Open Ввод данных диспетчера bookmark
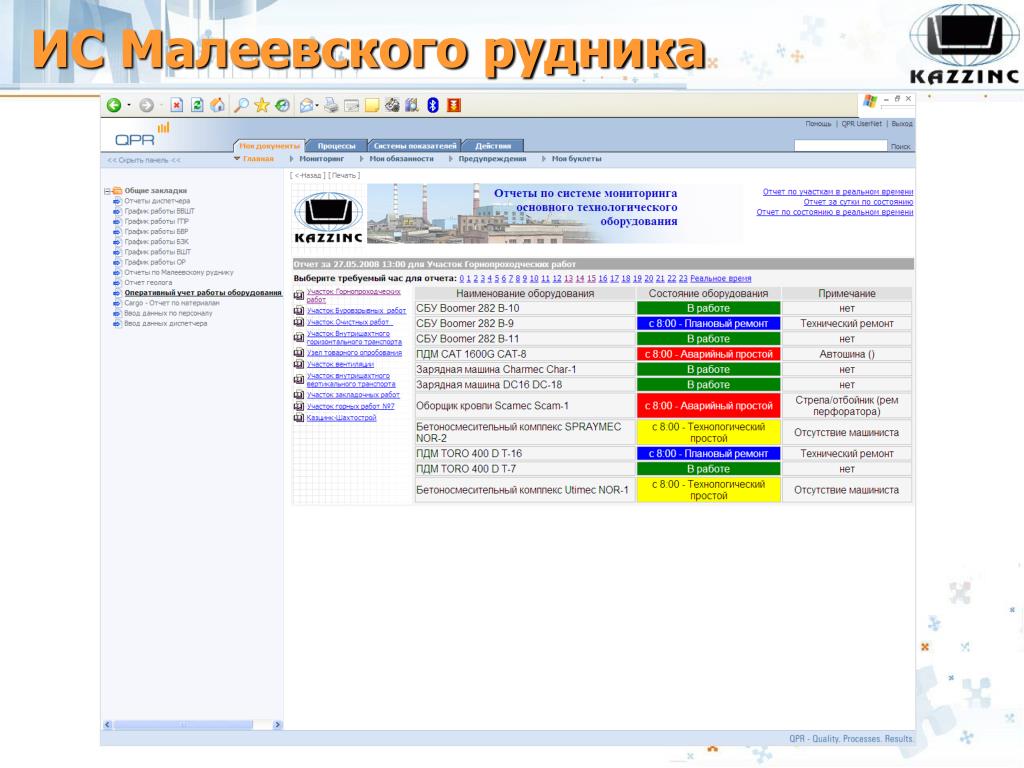The height and width of the screenshot is (768, 1024). 166,323
